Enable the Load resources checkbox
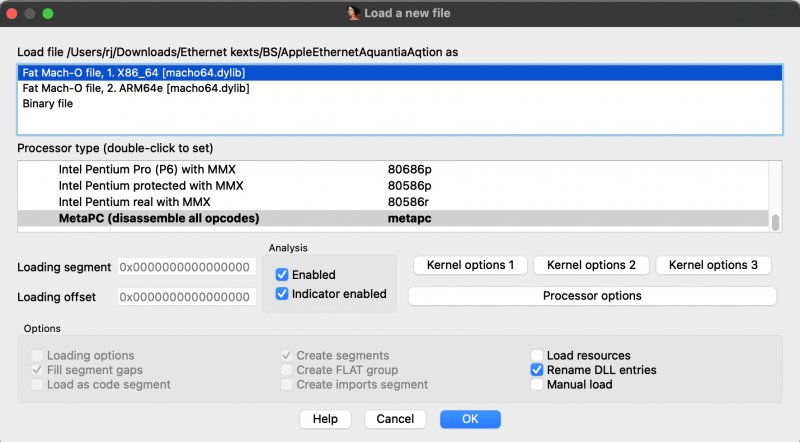Image resolution: width=800 pixels, height=442 pixels. (x=537, y=355)
